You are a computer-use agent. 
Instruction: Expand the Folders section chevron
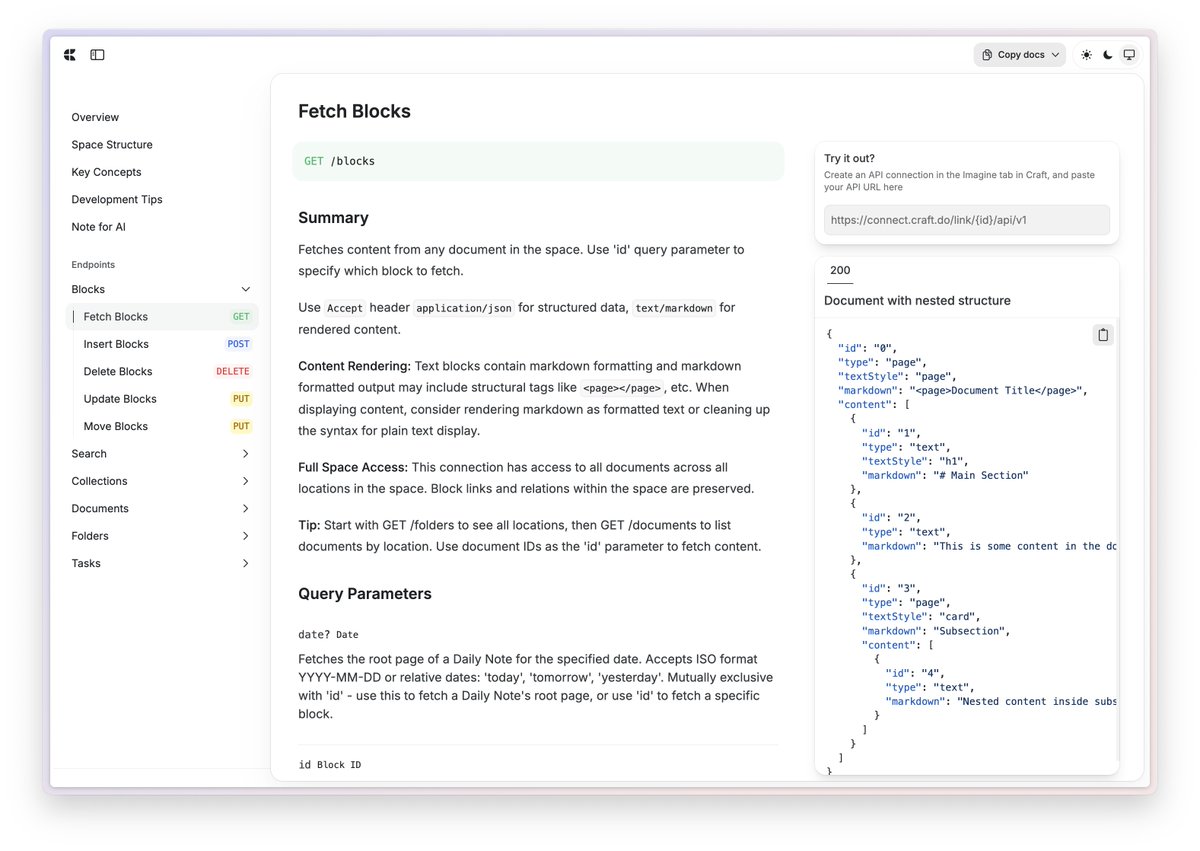(x=246, y=536)
